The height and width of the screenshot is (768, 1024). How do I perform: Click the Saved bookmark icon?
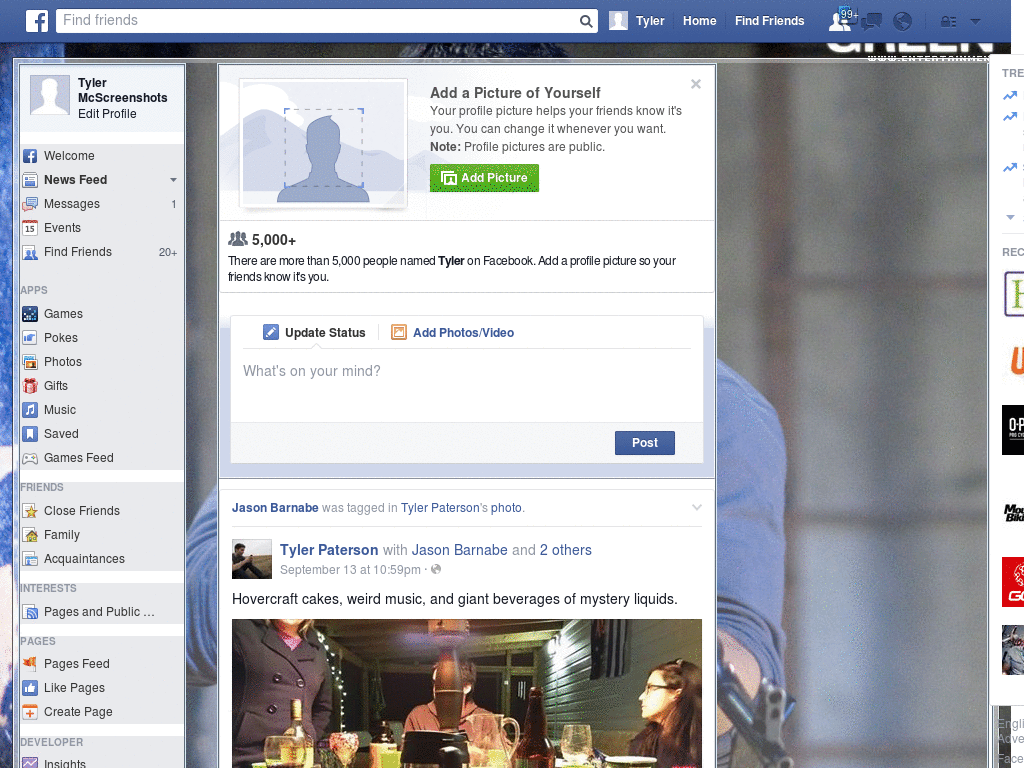click(x=30, y=434)
